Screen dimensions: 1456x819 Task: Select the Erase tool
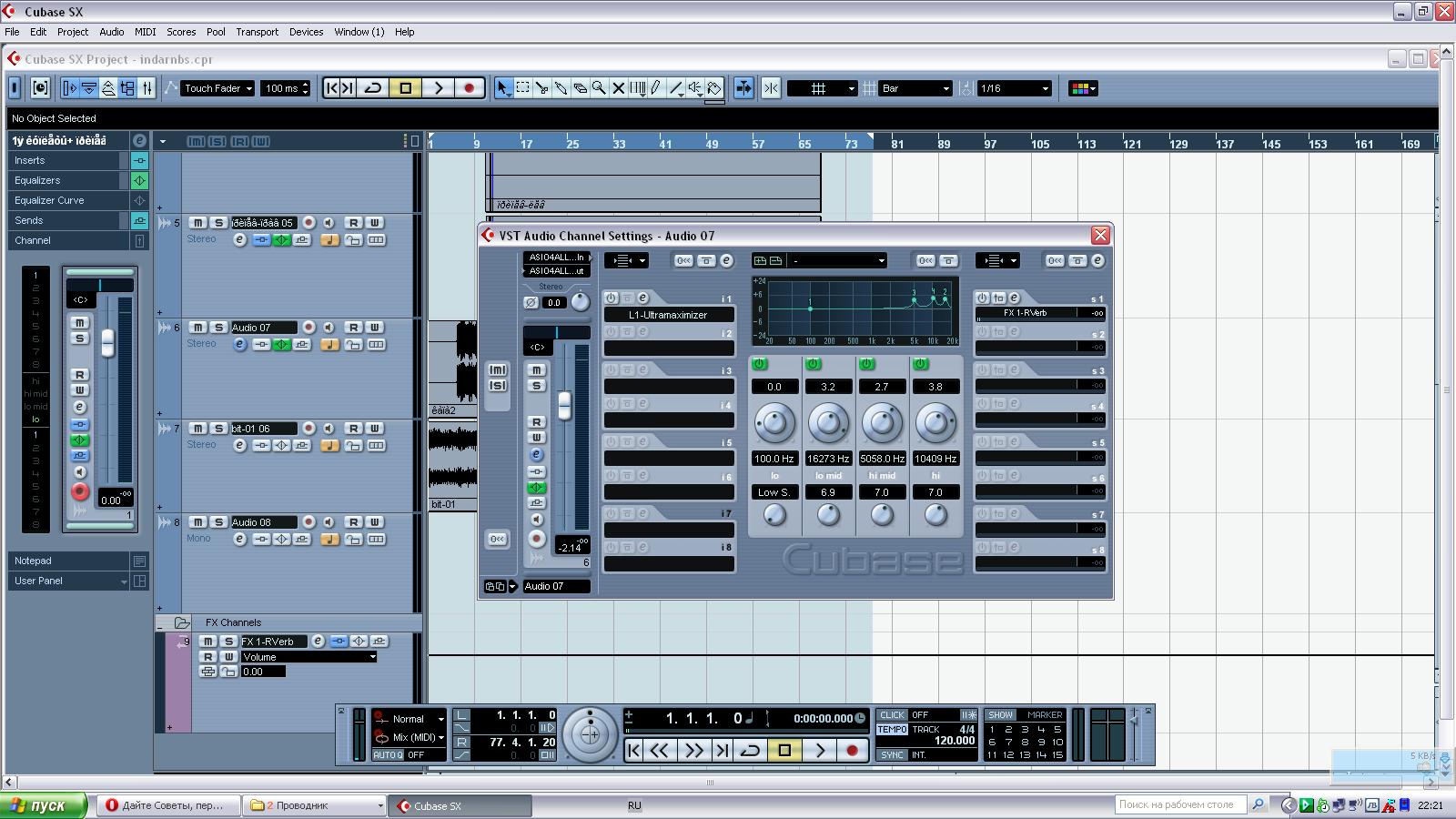point(580,88)
